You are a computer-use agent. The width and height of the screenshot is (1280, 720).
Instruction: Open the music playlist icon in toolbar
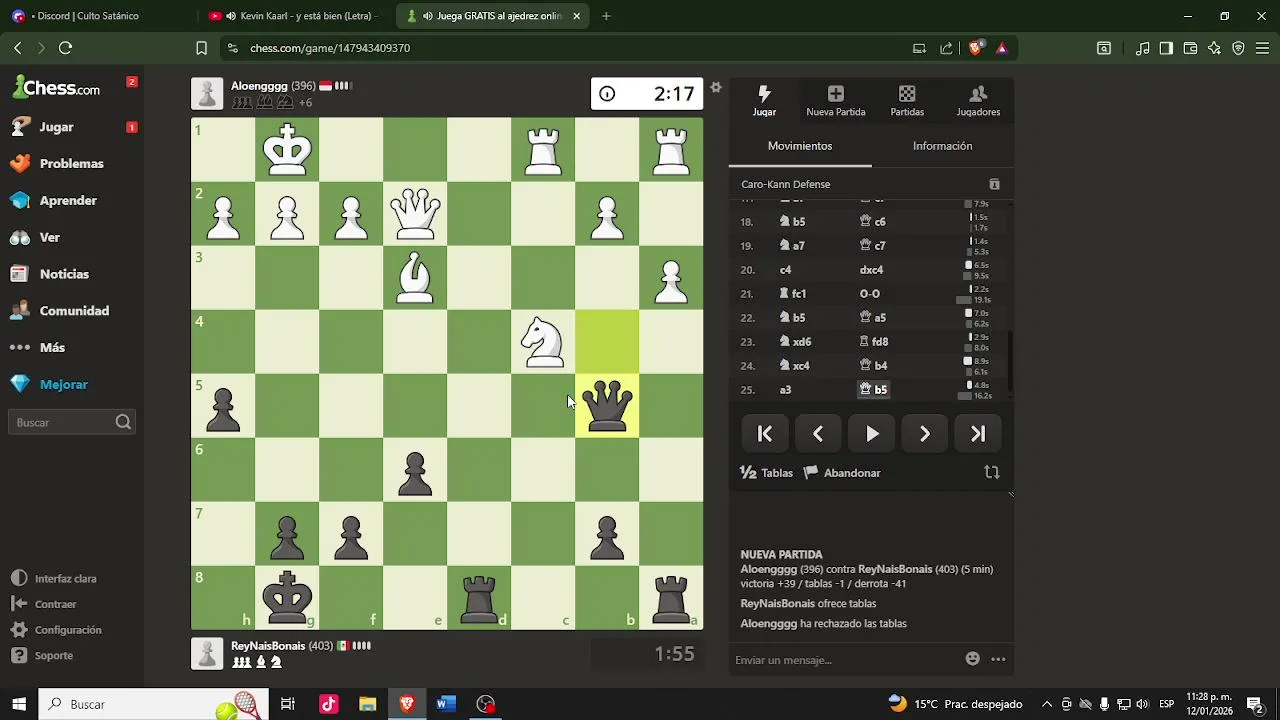click(1143, 48)
